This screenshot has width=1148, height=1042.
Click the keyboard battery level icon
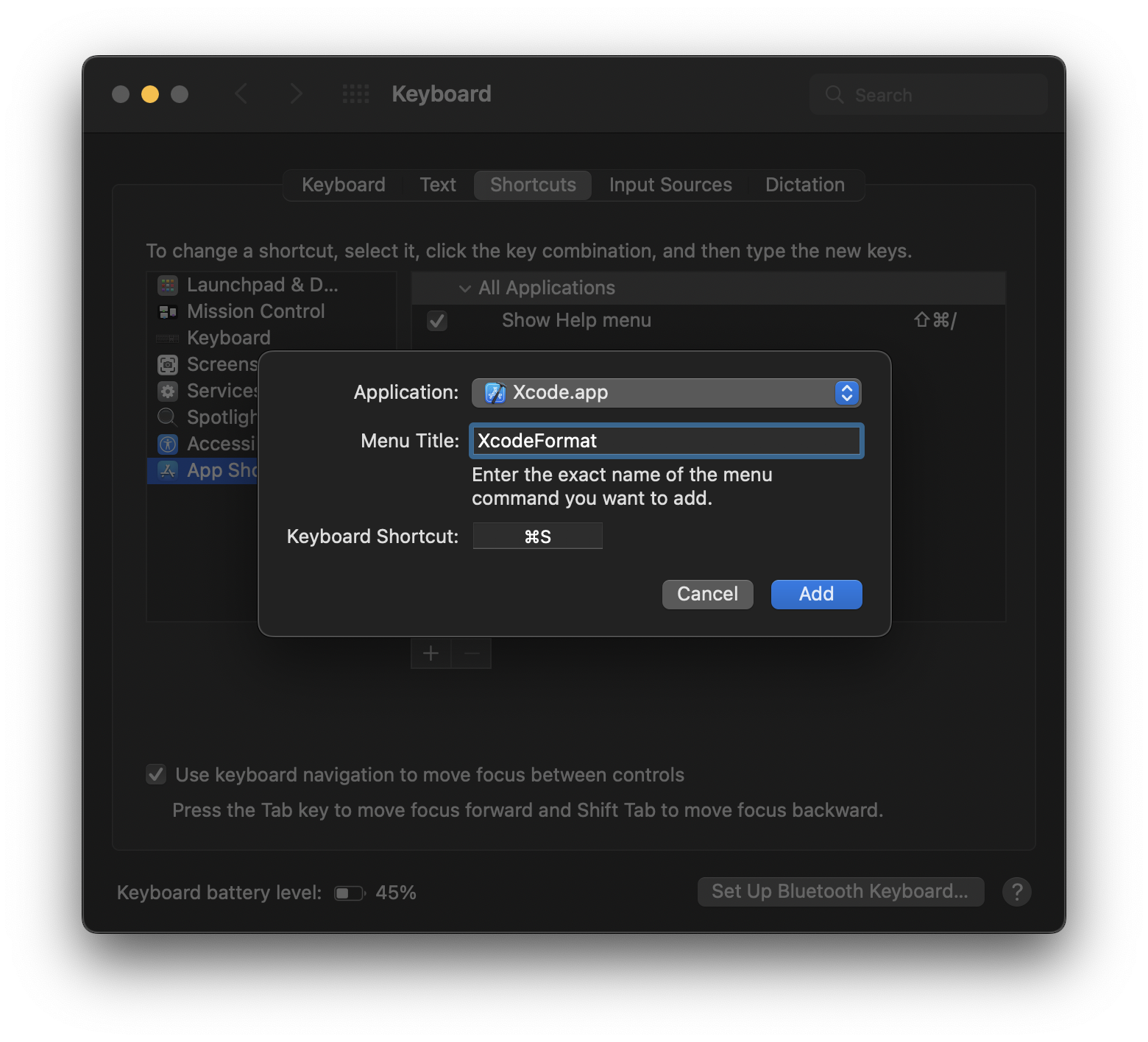[350, 893]
